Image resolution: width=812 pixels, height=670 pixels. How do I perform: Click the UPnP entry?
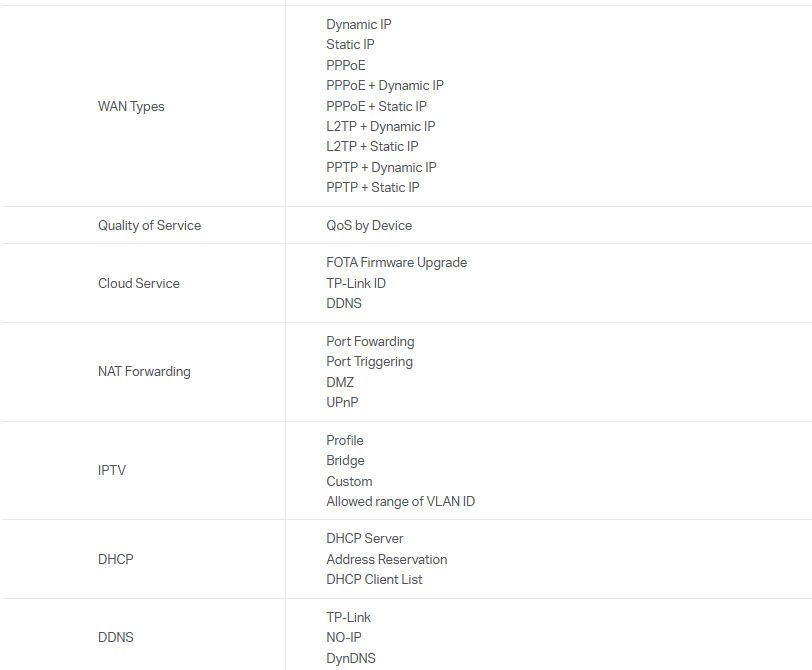342,402
